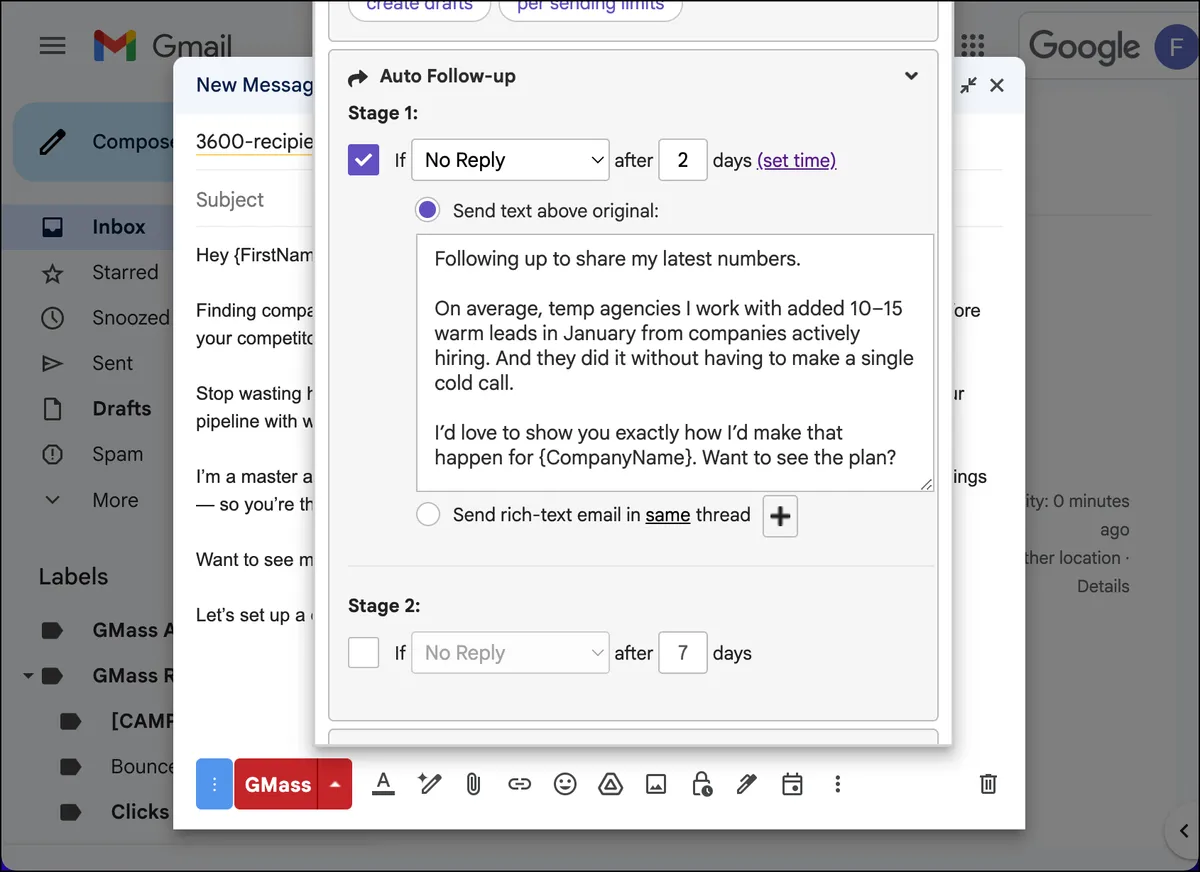Click the recipients field showing 3600-recipie
This screenshot has width=1200, height=872.
(x=255, y=141)
